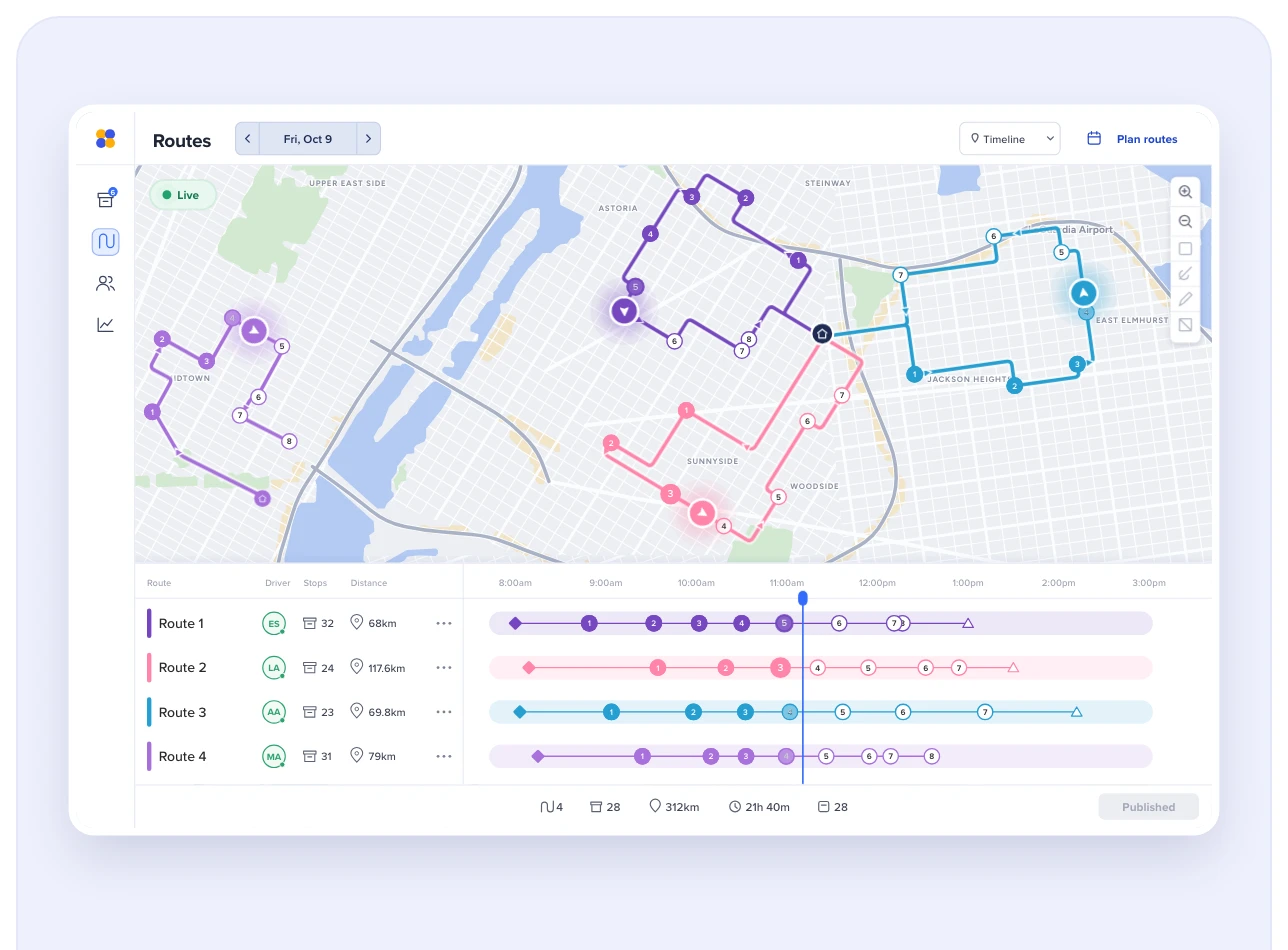This screenshot has width=1288, height=950.
Task: Click the ES driver avatar
Action: tap(274, 623)
